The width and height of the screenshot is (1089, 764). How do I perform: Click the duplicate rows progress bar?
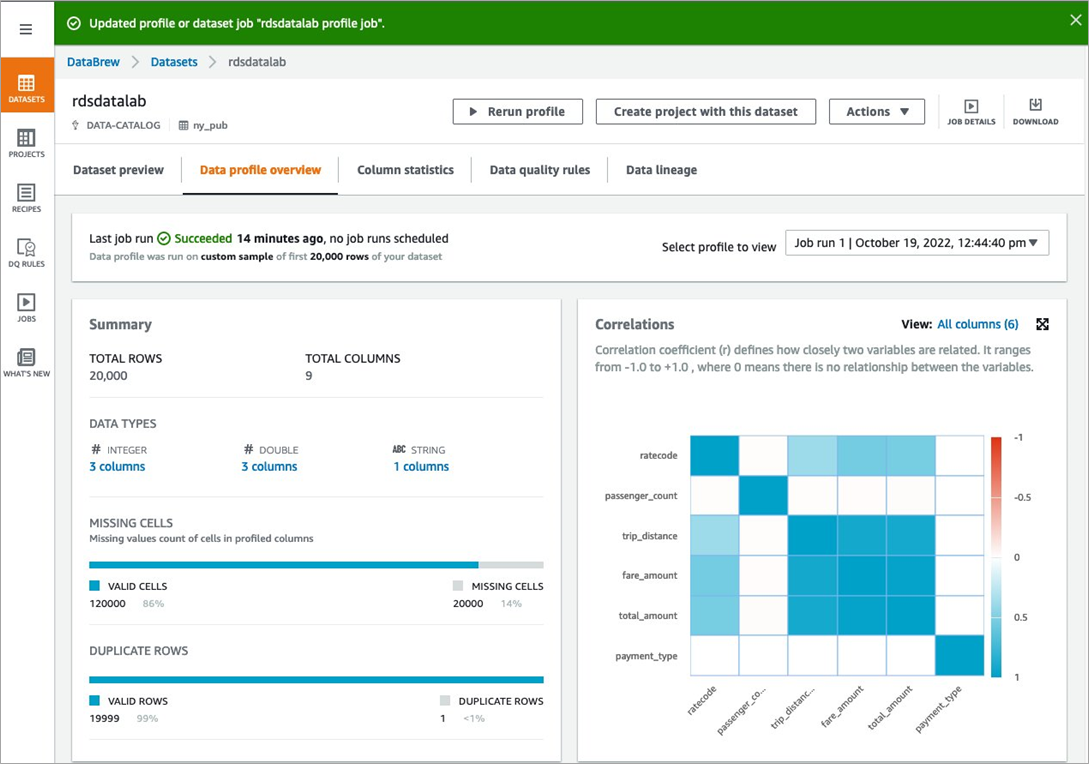coord(316,680)
